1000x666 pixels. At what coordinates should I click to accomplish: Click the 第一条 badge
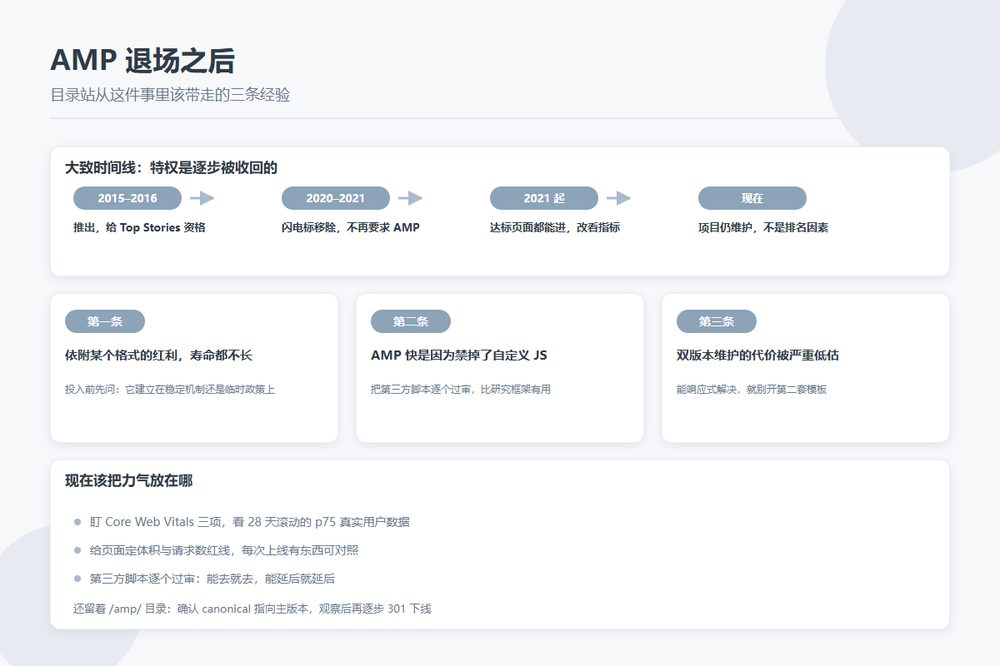[x=105, y=321]
